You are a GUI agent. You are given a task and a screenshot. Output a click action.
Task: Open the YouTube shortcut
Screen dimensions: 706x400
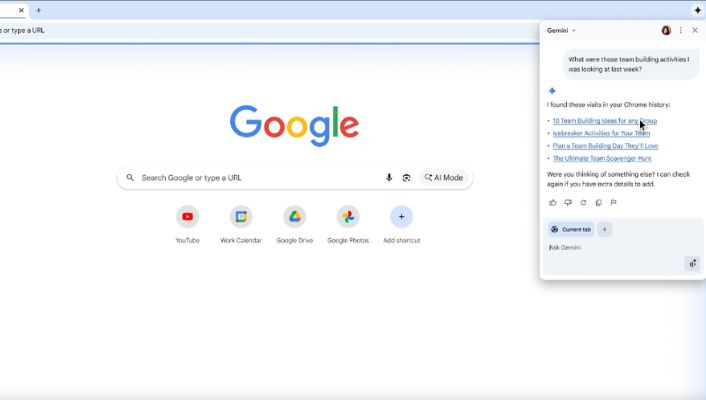point(187,217)
